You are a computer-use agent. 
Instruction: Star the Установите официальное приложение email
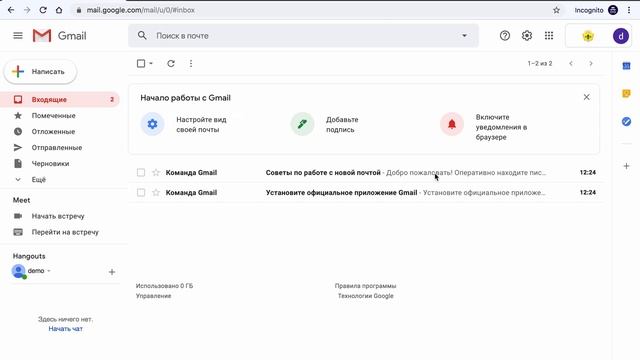click(156, 192)
